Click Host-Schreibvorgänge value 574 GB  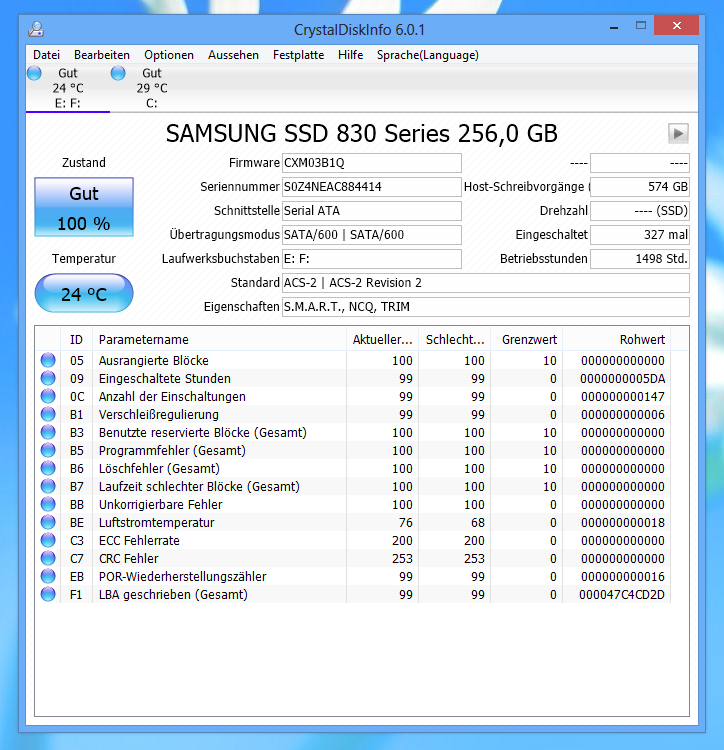640,187
